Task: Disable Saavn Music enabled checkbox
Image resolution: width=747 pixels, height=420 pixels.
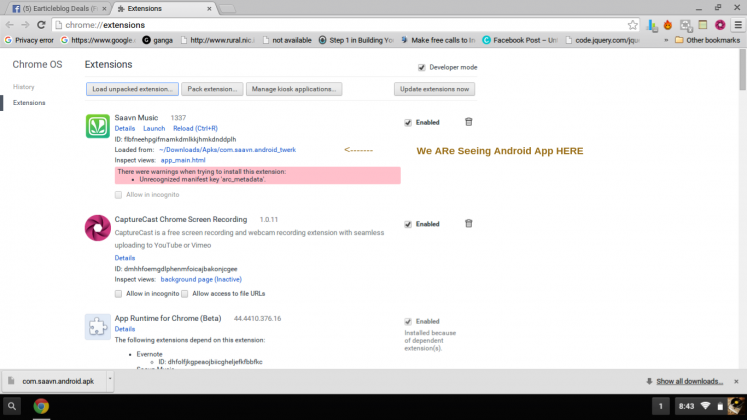Action: [x=408, y=122]
